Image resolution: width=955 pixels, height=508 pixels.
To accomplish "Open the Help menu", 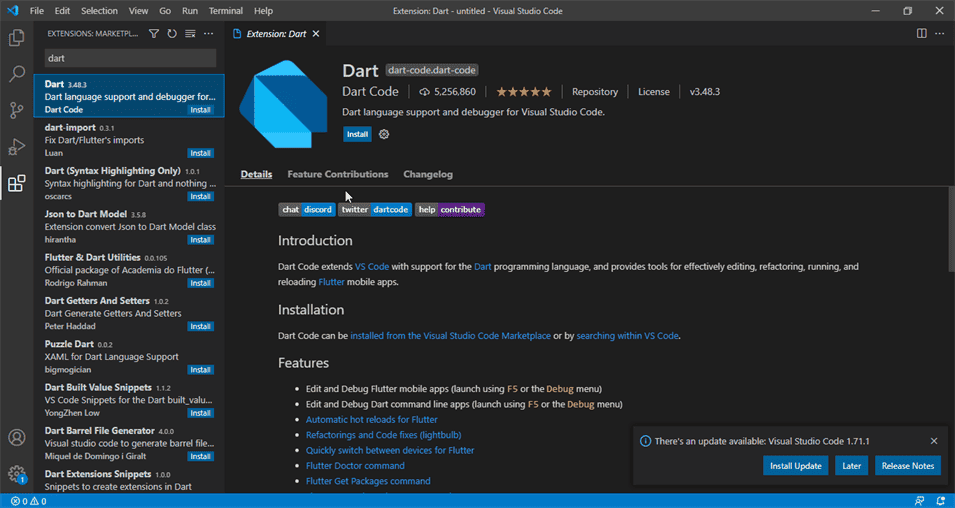I will coord(263,11).
